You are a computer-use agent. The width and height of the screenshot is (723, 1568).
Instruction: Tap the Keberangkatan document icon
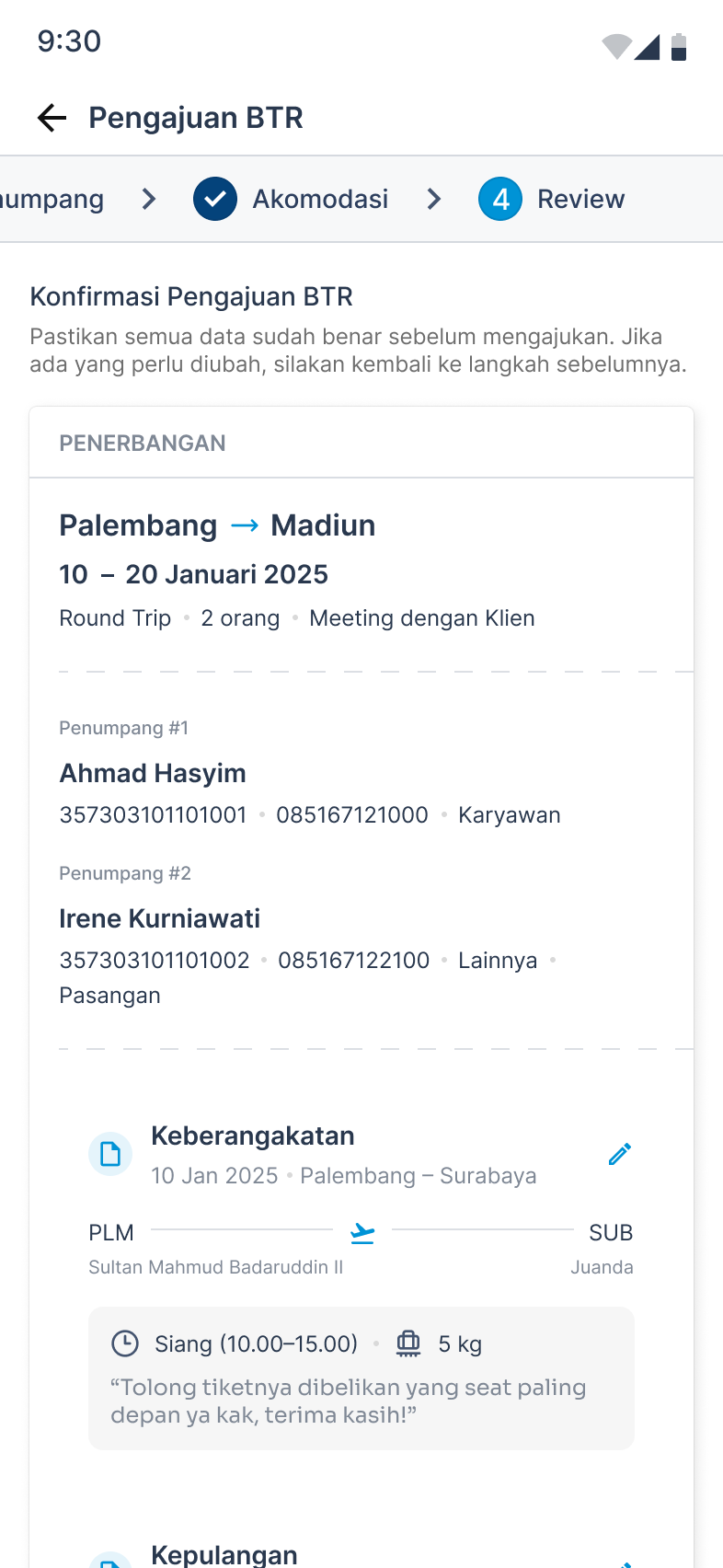pos(110,1154)
